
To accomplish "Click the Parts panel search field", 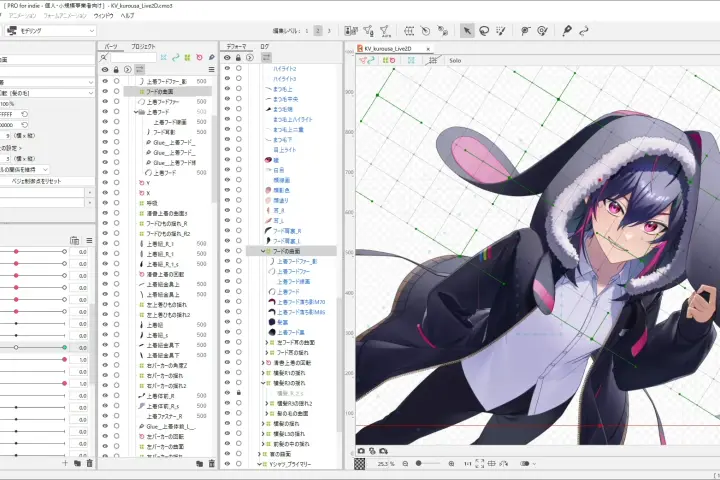I will (x=133, y=58).
